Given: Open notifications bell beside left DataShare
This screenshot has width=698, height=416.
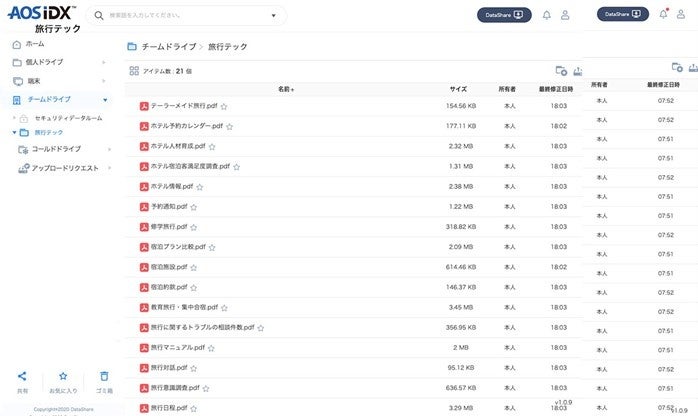Looking at the screenshot, I should tap(547, 15).
